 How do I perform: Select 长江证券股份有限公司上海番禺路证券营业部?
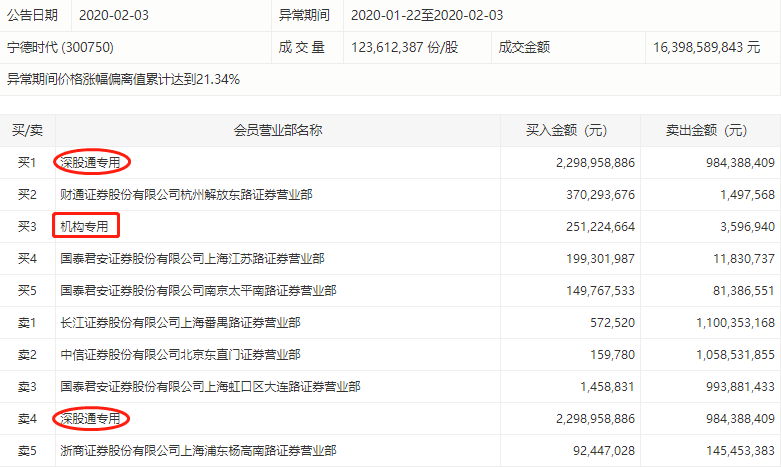pos(180,323)
